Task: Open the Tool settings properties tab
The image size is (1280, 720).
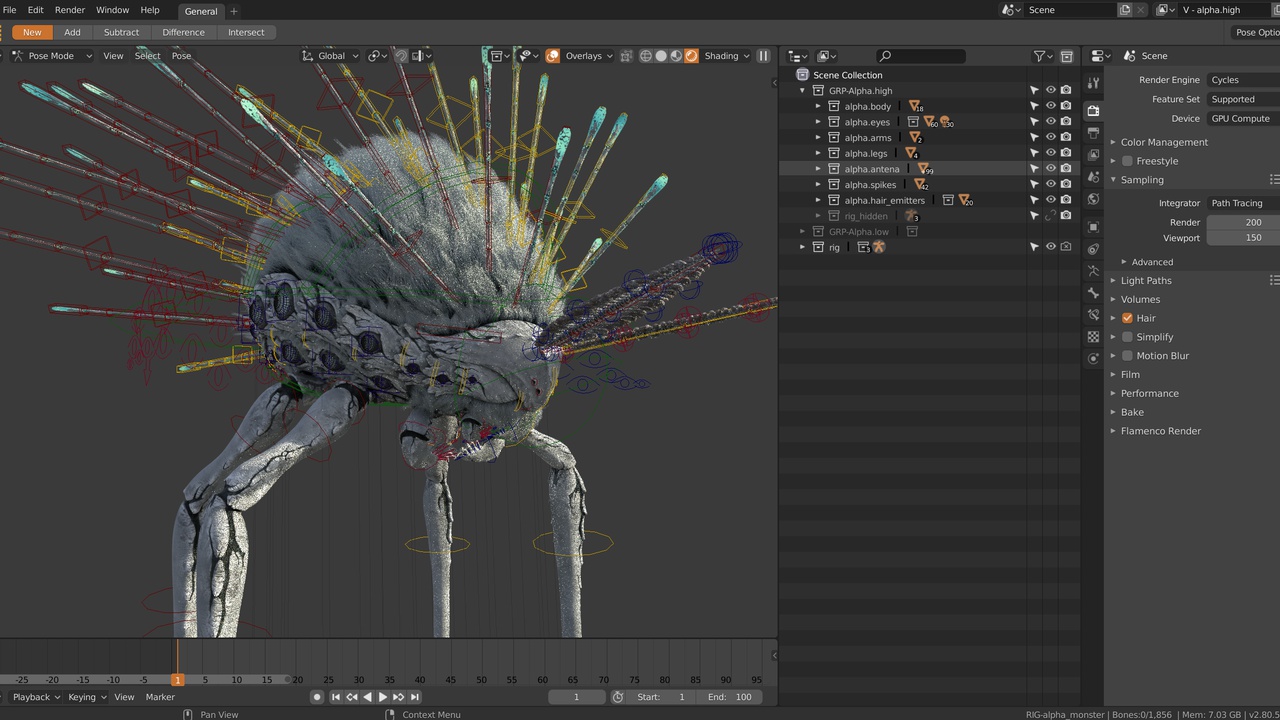Action: pyautogui.click(x=1093, y=84)
